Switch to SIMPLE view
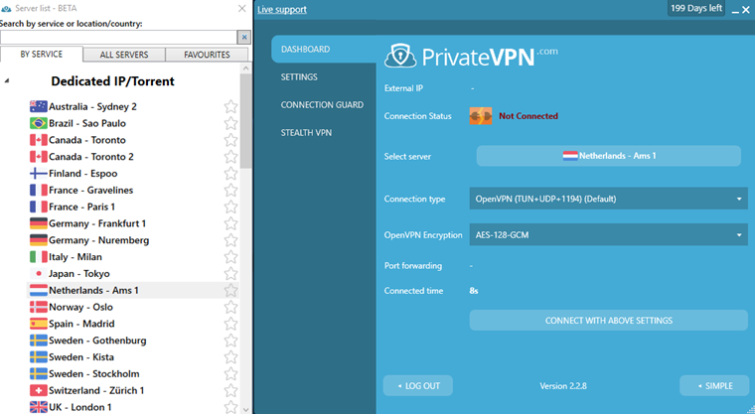 (715, 386)
